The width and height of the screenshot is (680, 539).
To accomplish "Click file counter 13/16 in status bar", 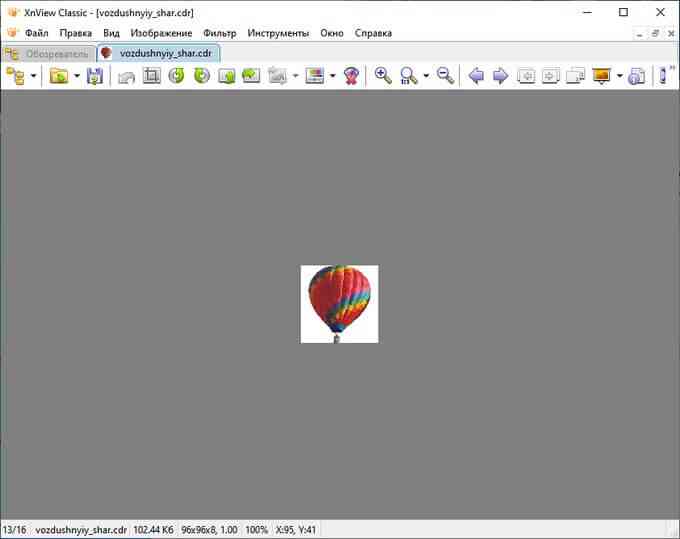I will [14, 530].
